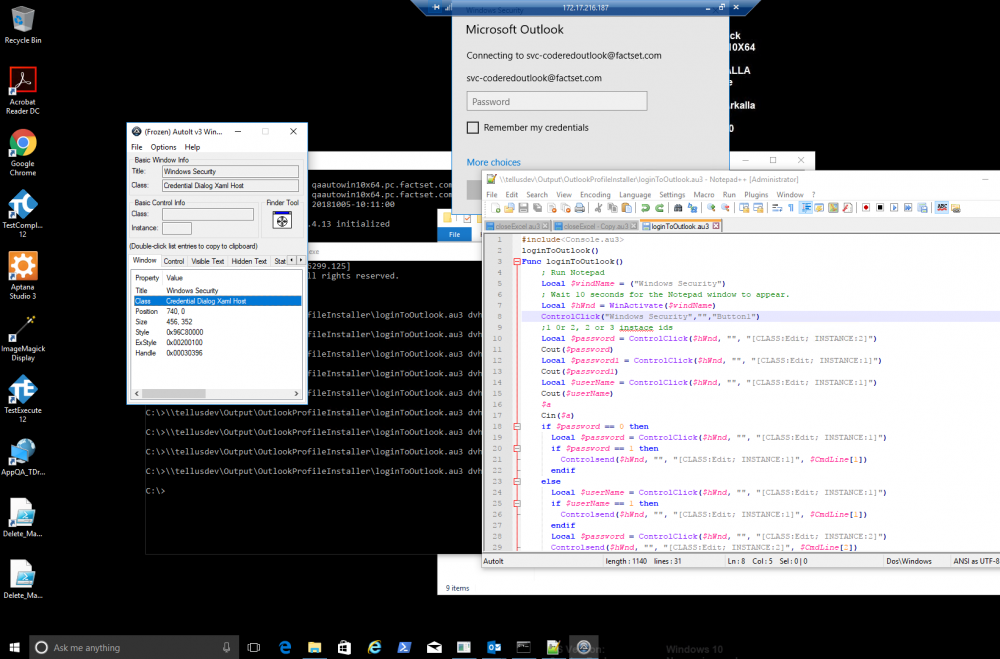Switch to closeExcel.au3 tab in Notepad++
The width and height of the screenshot is (1000, 659).
coord(517,226)
